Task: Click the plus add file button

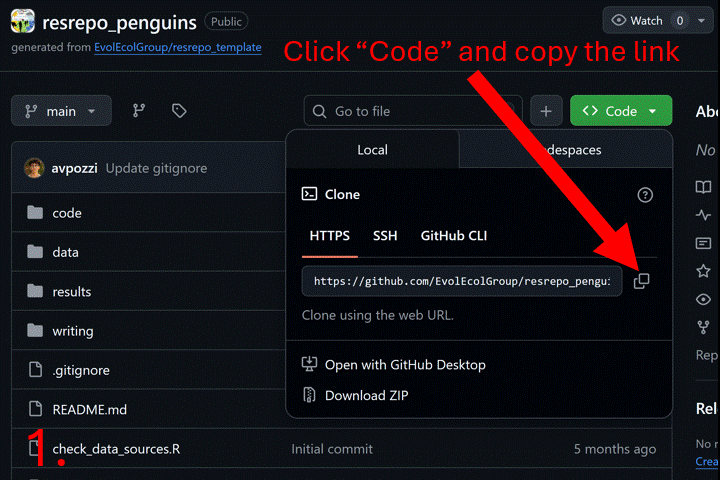Action: point(546,111)
